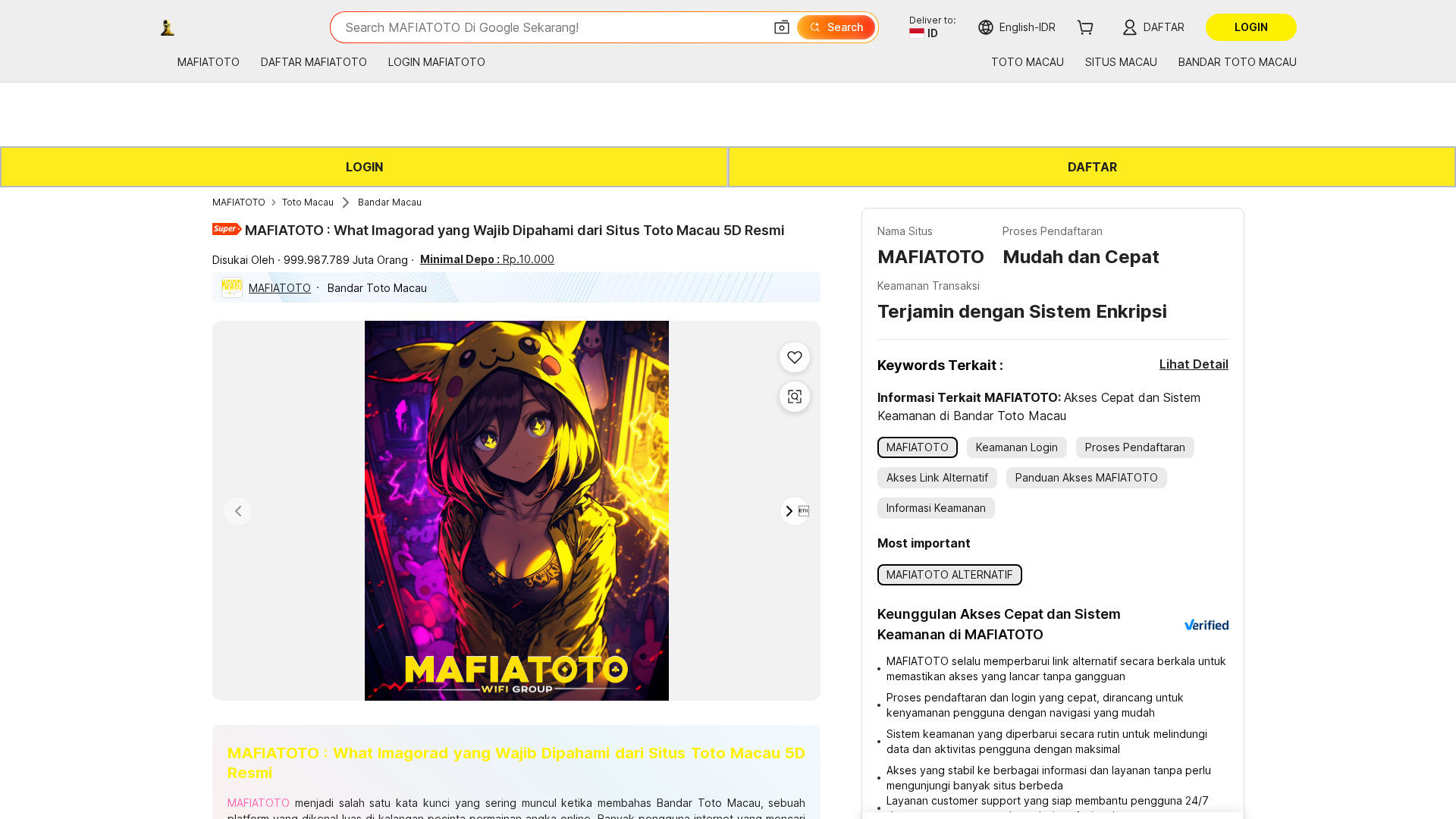Click the site logo in the header
The image size is (1456, 819).
click(x=168, y=27)
